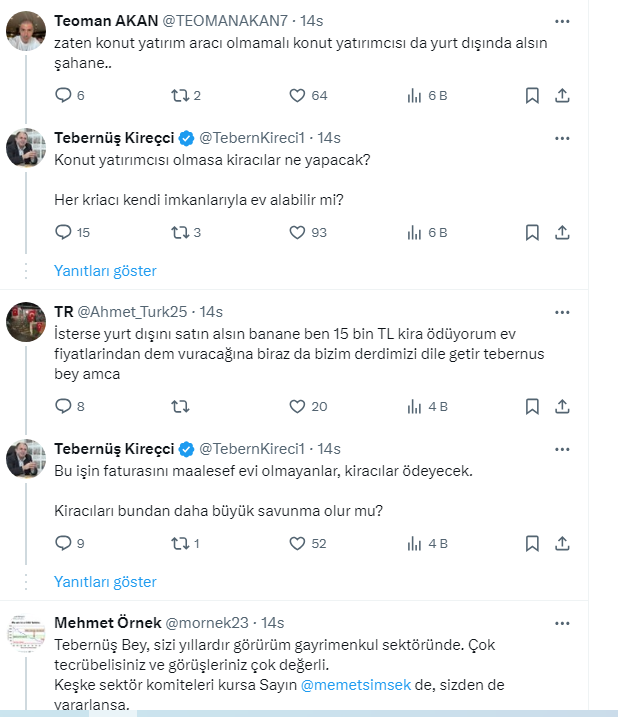Share Tebernüş's tweet with 52 likes
This screenshot has width=618, height=717.
pos(562,543)
